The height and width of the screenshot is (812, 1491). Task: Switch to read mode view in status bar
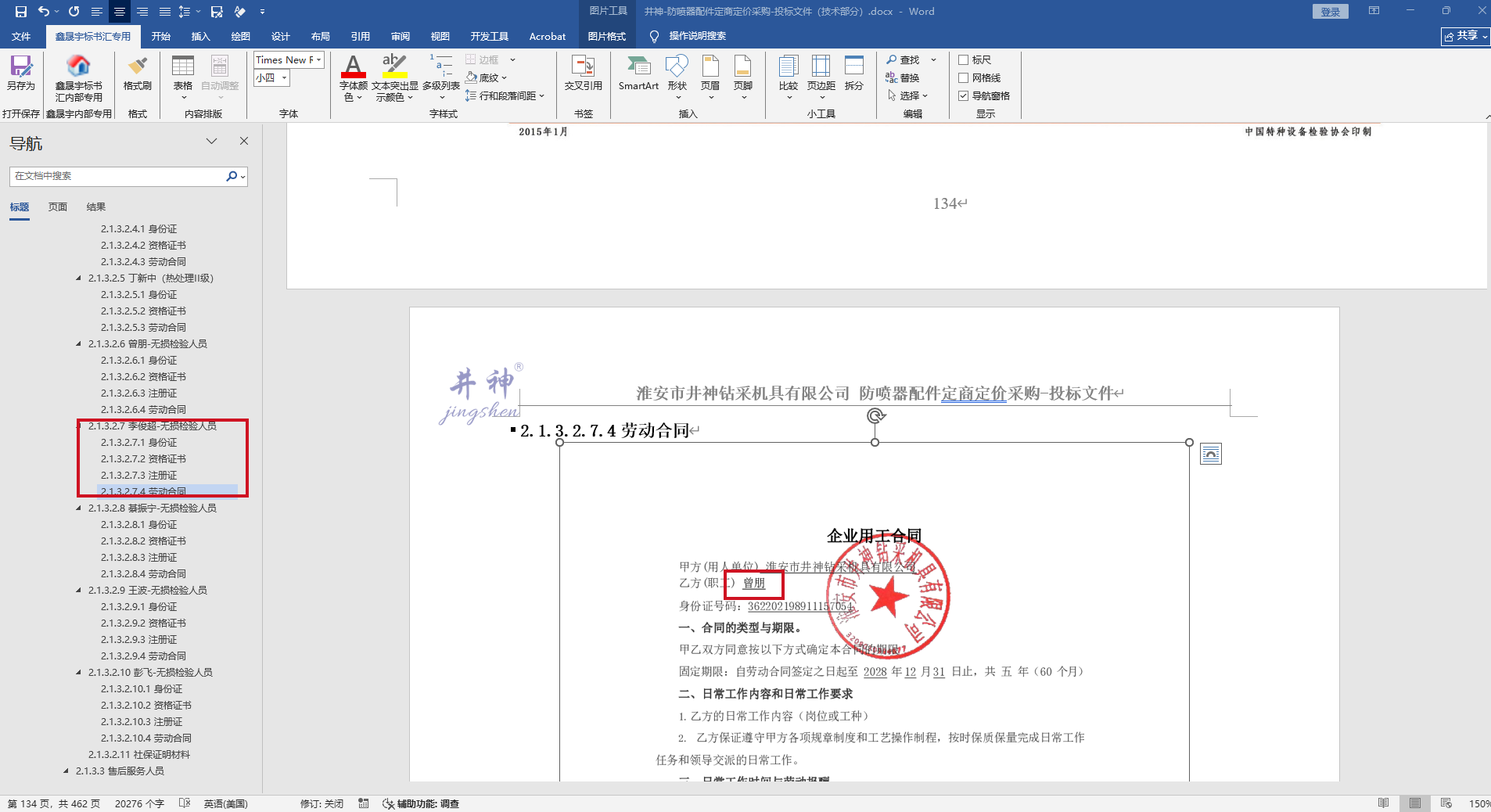pyautogui.click(x=1383, y=803)
